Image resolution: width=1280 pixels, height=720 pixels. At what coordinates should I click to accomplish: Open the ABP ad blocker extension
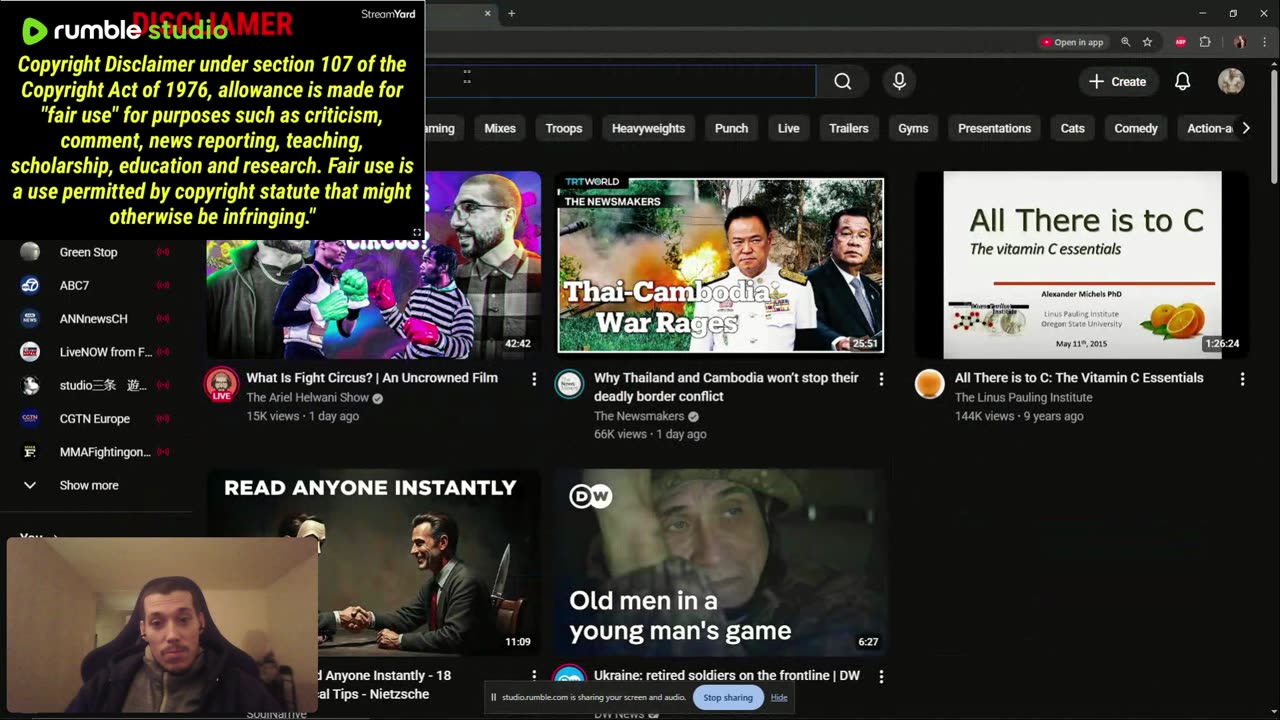tap(1181, 42)
